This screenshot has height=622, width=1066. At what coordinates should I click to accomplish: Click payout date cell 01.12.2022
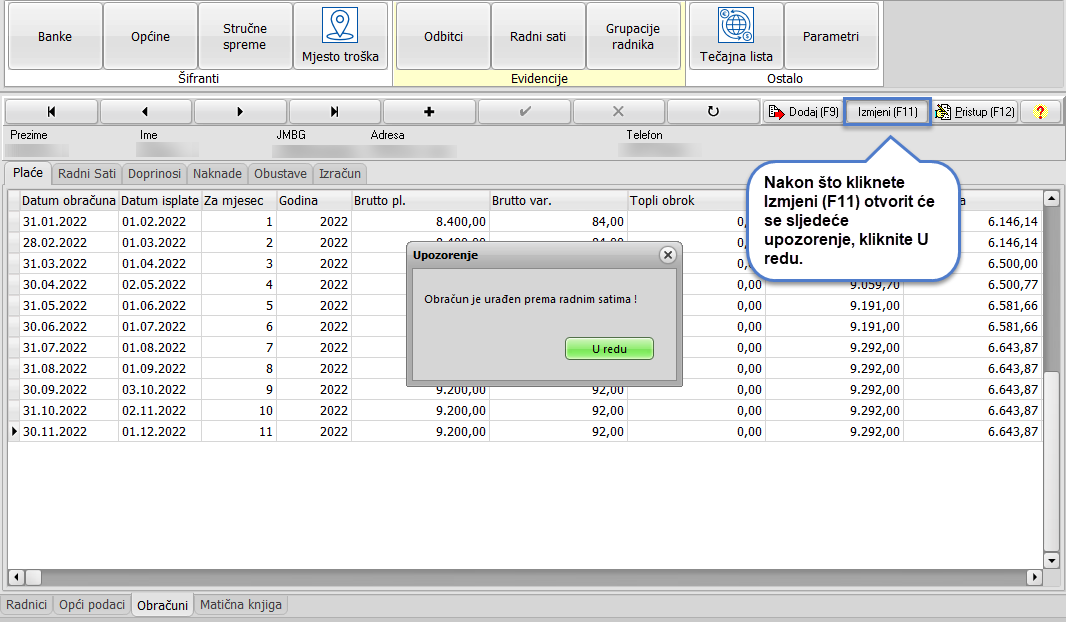[x=160, y=432]
